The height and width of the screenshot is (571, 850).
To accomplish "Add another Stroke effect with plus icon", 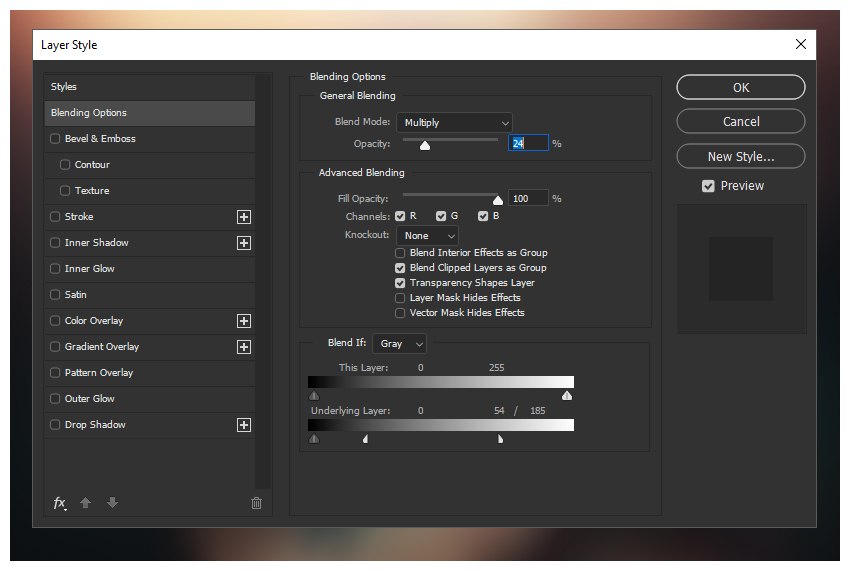I will point(244,217).
